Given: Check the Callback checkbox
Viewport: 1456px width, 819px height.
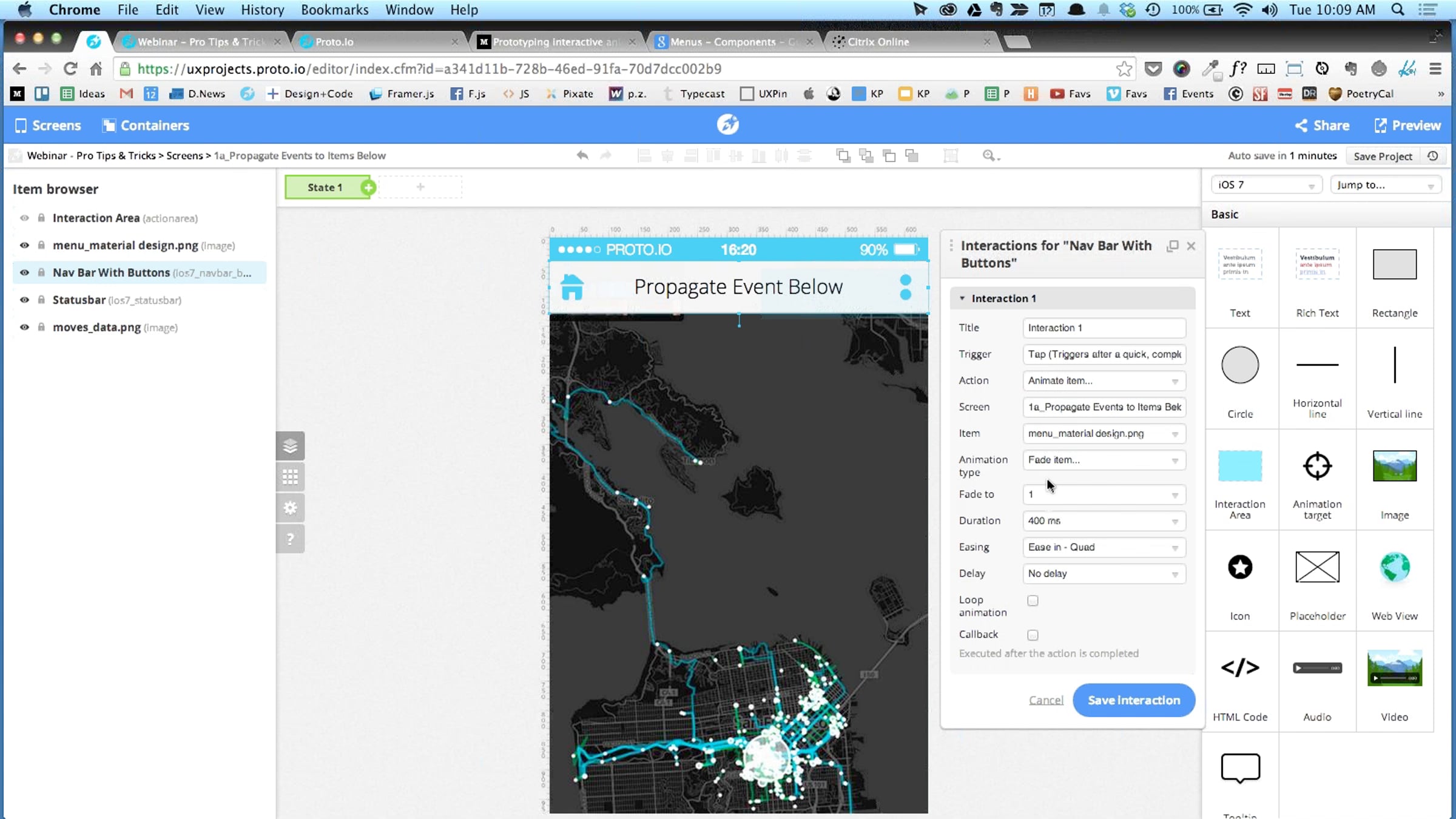Looking at the screenshot, I should [x=1033, y=635].
